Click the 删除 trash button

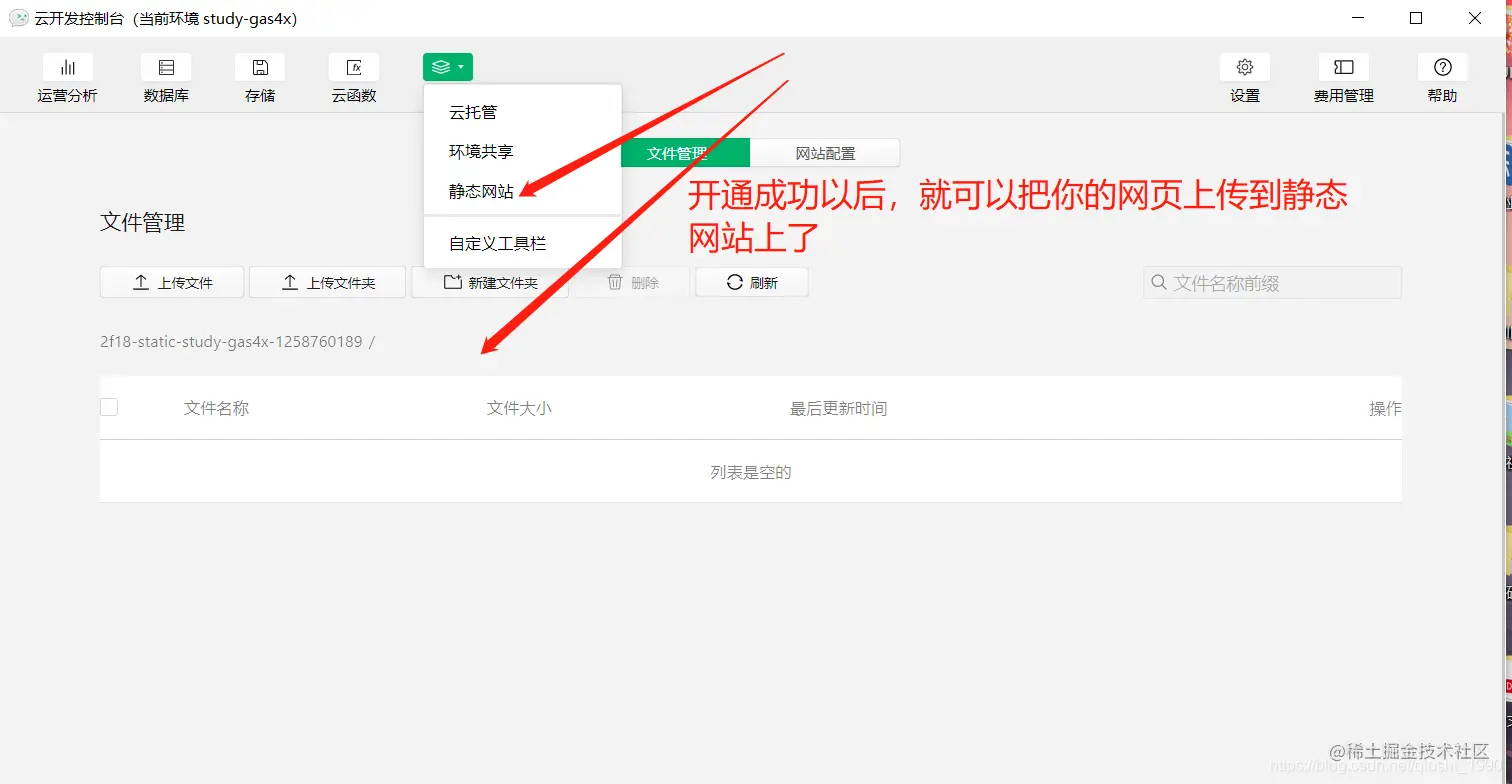click(x=633, y=283)
